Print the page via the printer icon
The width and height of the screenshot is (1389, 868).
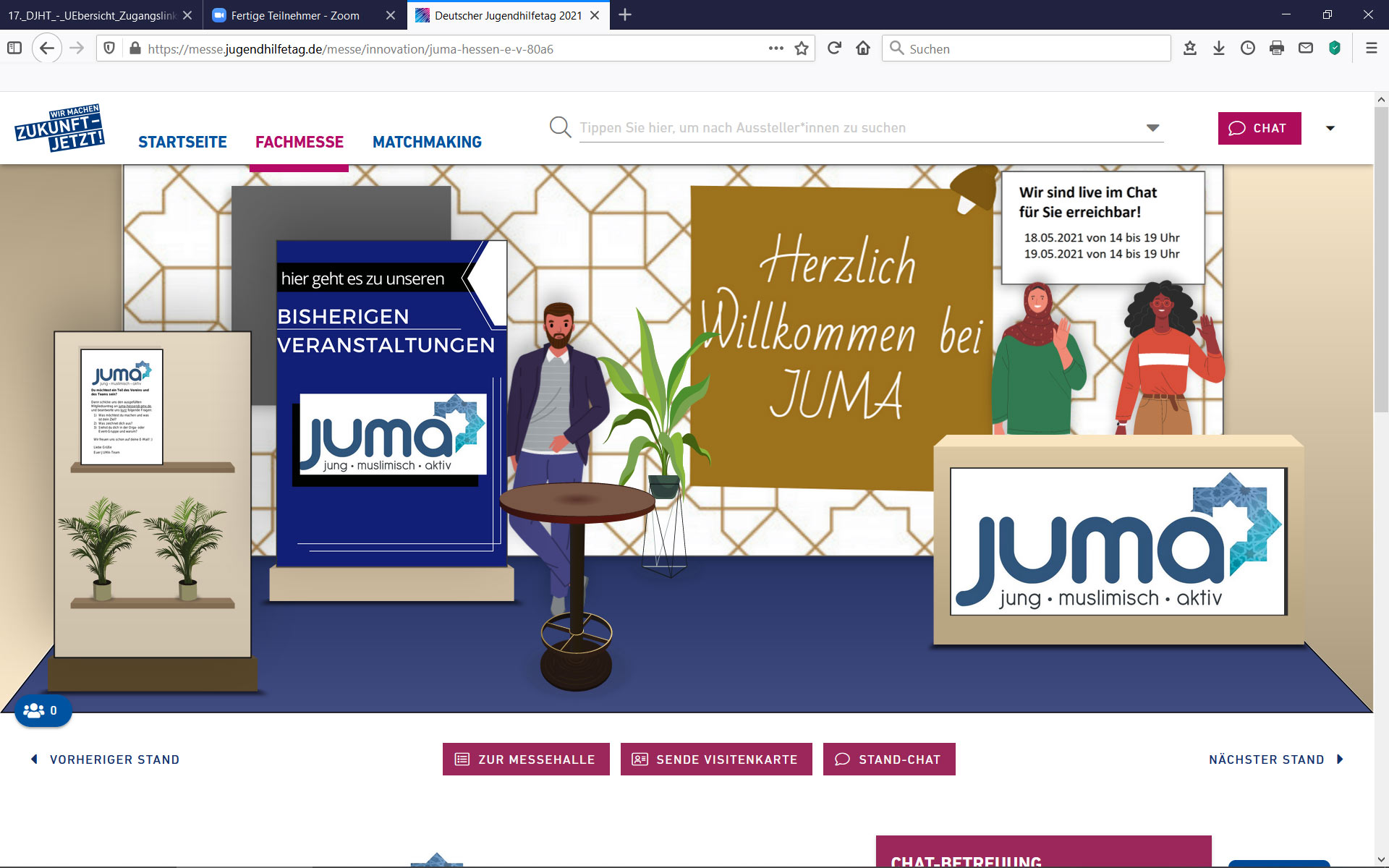click(1277, 48)
